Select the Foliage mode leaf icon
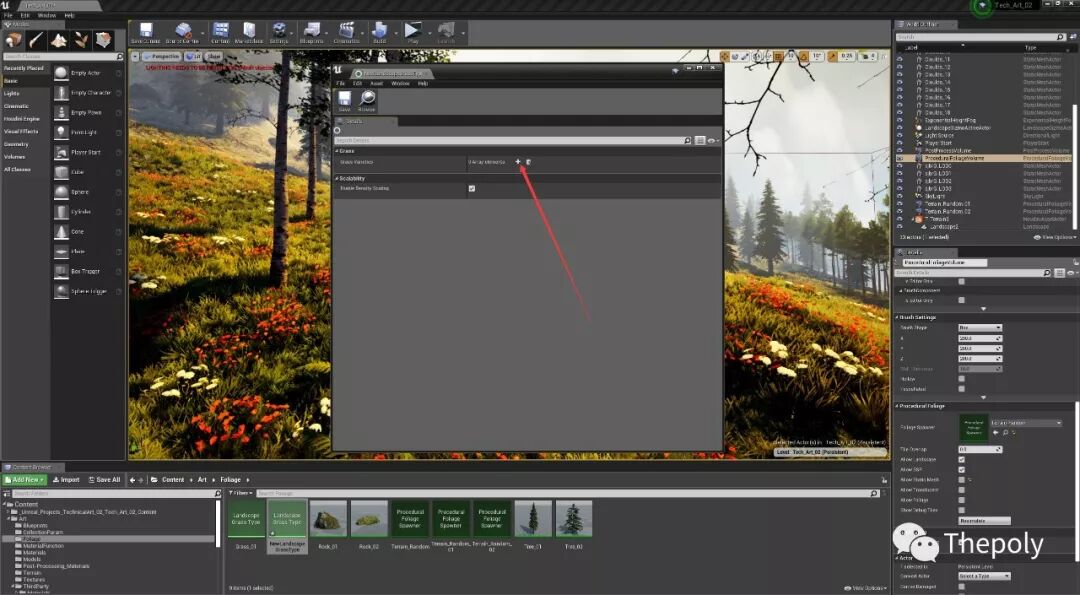This screenshot has width=1080, height=595. [x=81, y=40]
